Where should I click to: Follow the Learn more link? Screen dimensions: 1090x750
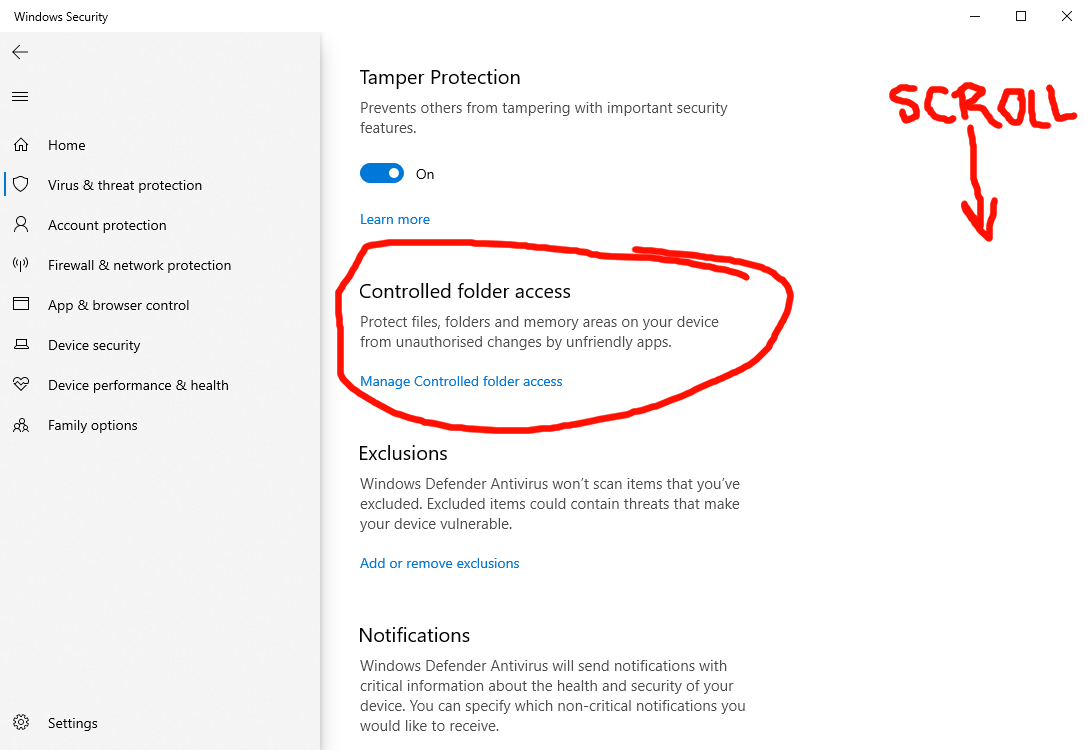pyautogui.click(x=395, y=220)
